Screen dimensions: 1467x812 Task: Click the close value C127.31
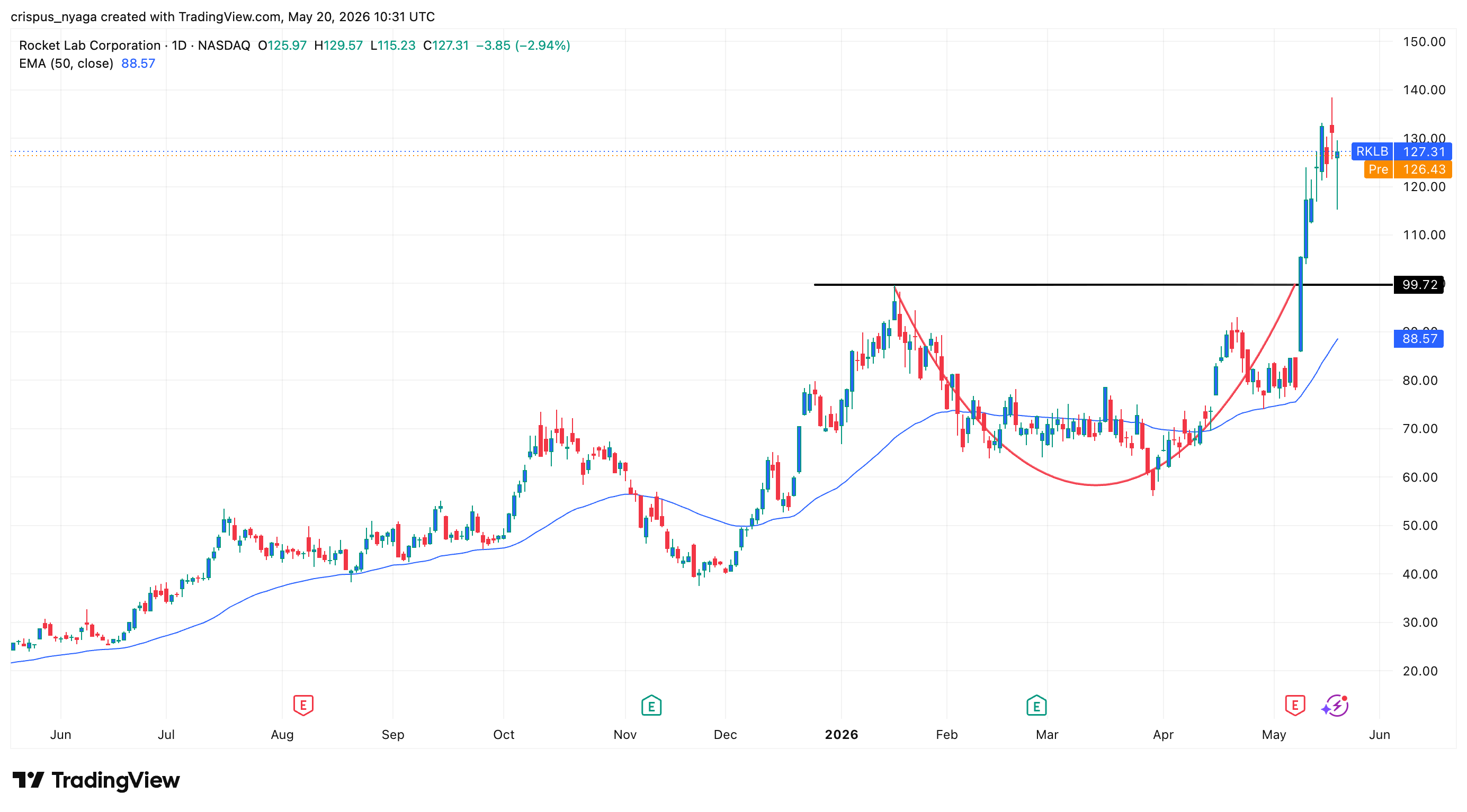coord(446,45)
